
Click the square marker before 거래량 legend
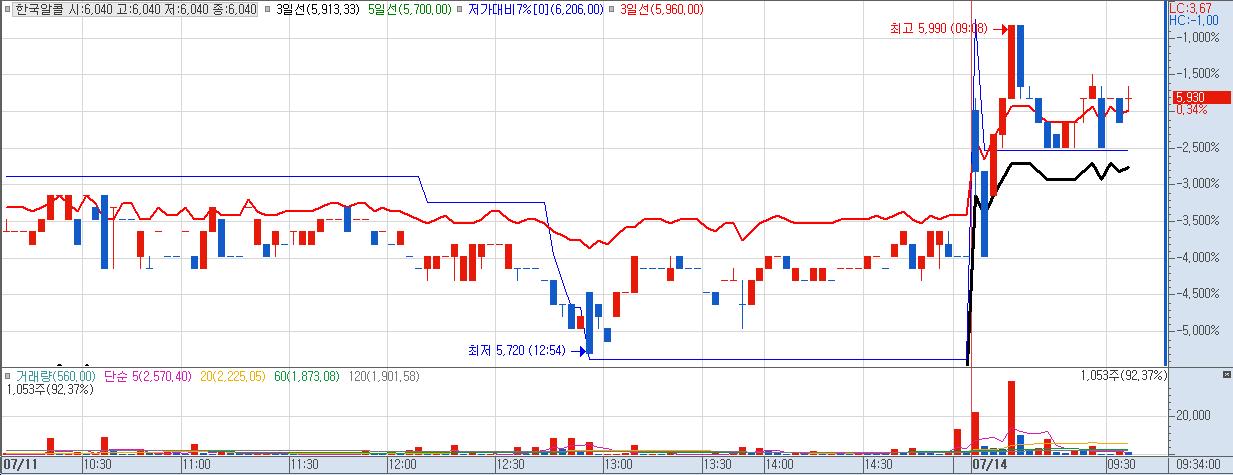7,376
